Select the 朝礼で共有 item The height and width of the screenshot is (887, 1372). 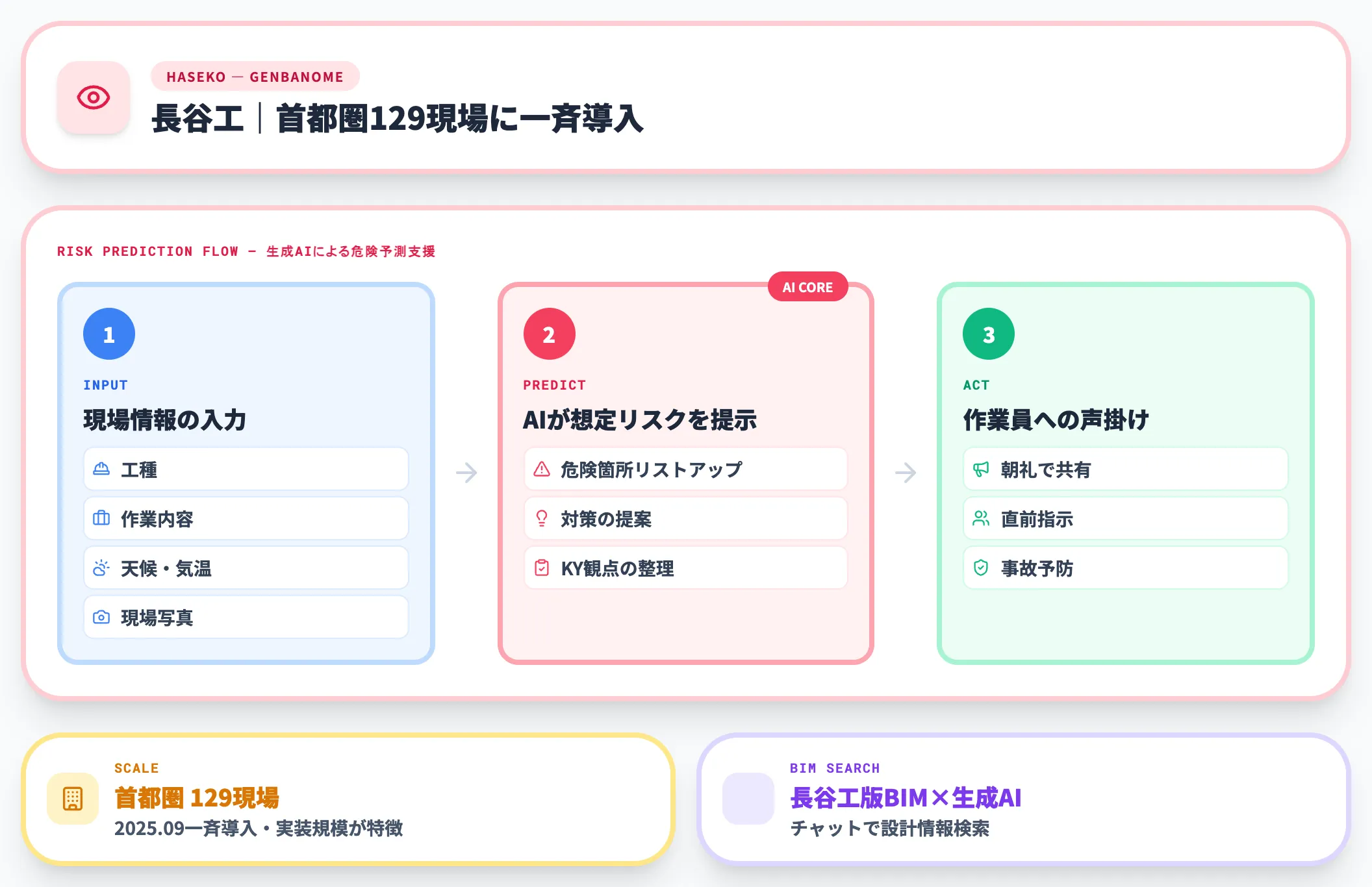pos(1126,469)
